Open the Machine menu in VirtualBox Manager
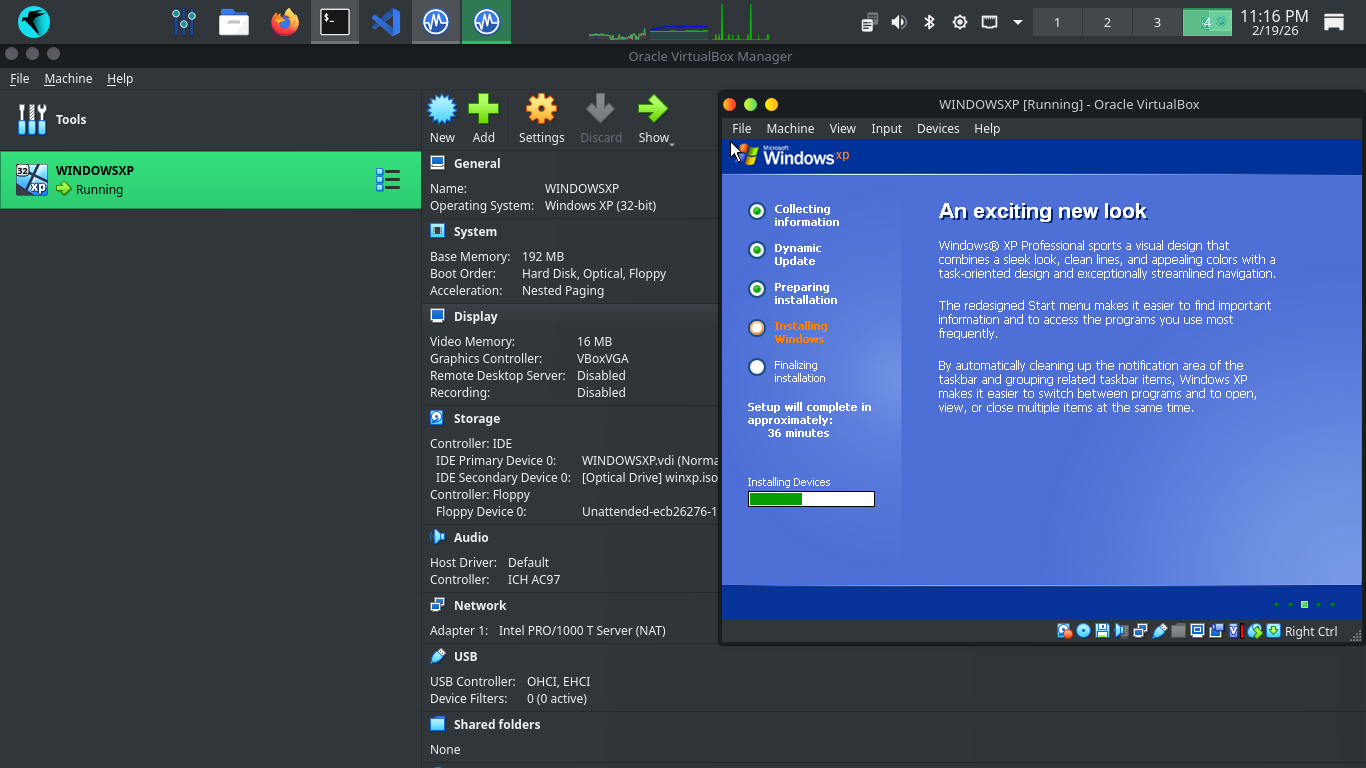The height and width of the screenshot is (768, 1366). 68,78
